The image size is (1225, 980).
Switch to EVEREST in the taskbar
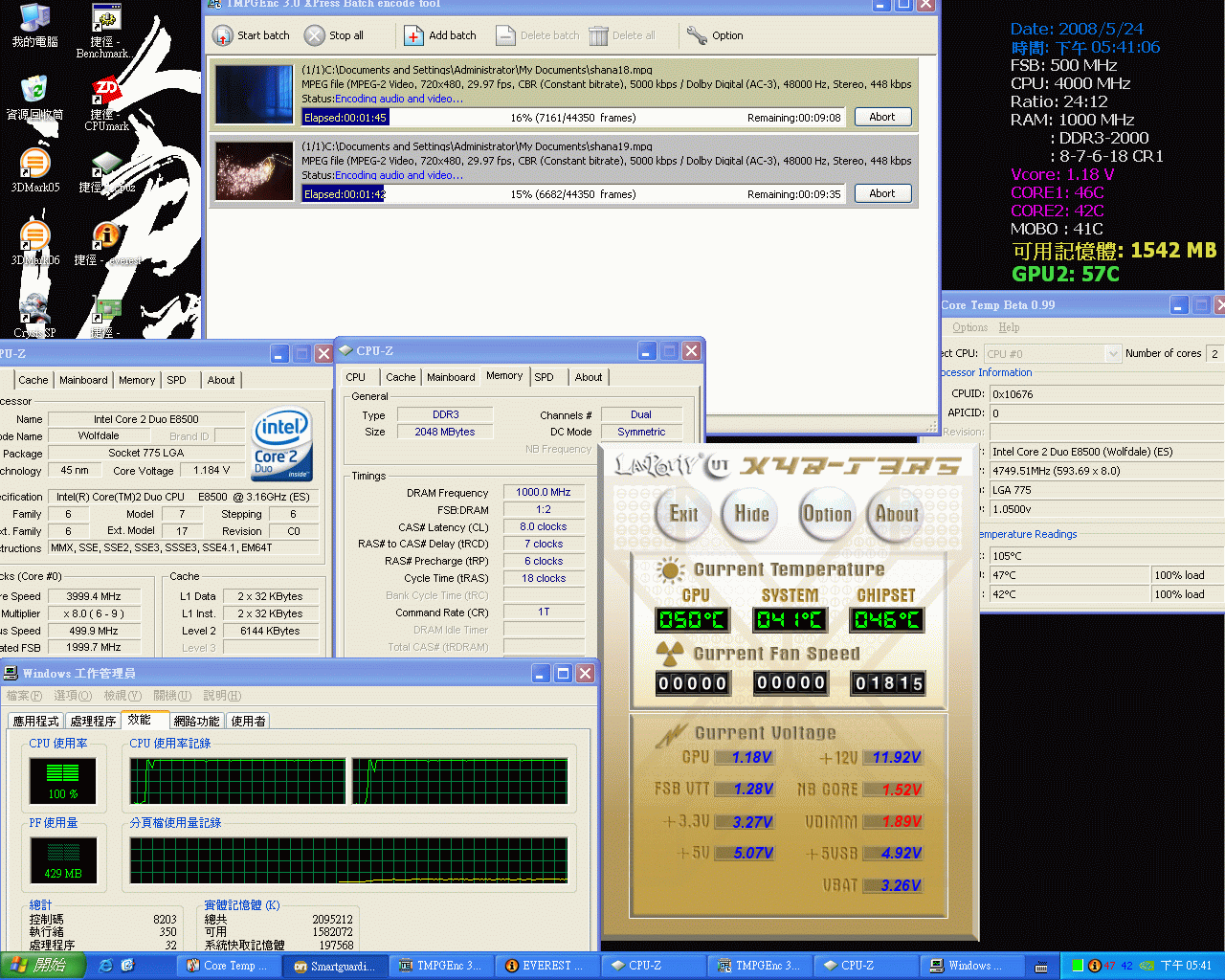click(x=546, y=966)
